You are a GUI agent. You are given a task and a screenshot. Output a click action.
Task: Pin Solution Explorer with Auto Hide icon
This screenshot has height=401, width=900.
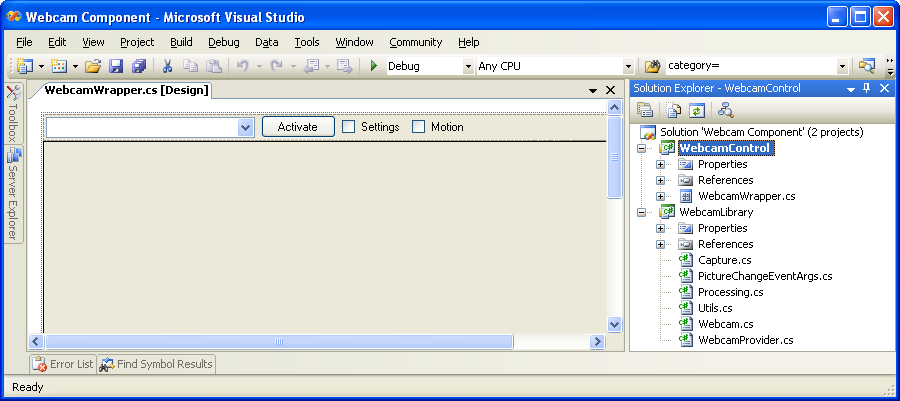(x=867, y=88)
